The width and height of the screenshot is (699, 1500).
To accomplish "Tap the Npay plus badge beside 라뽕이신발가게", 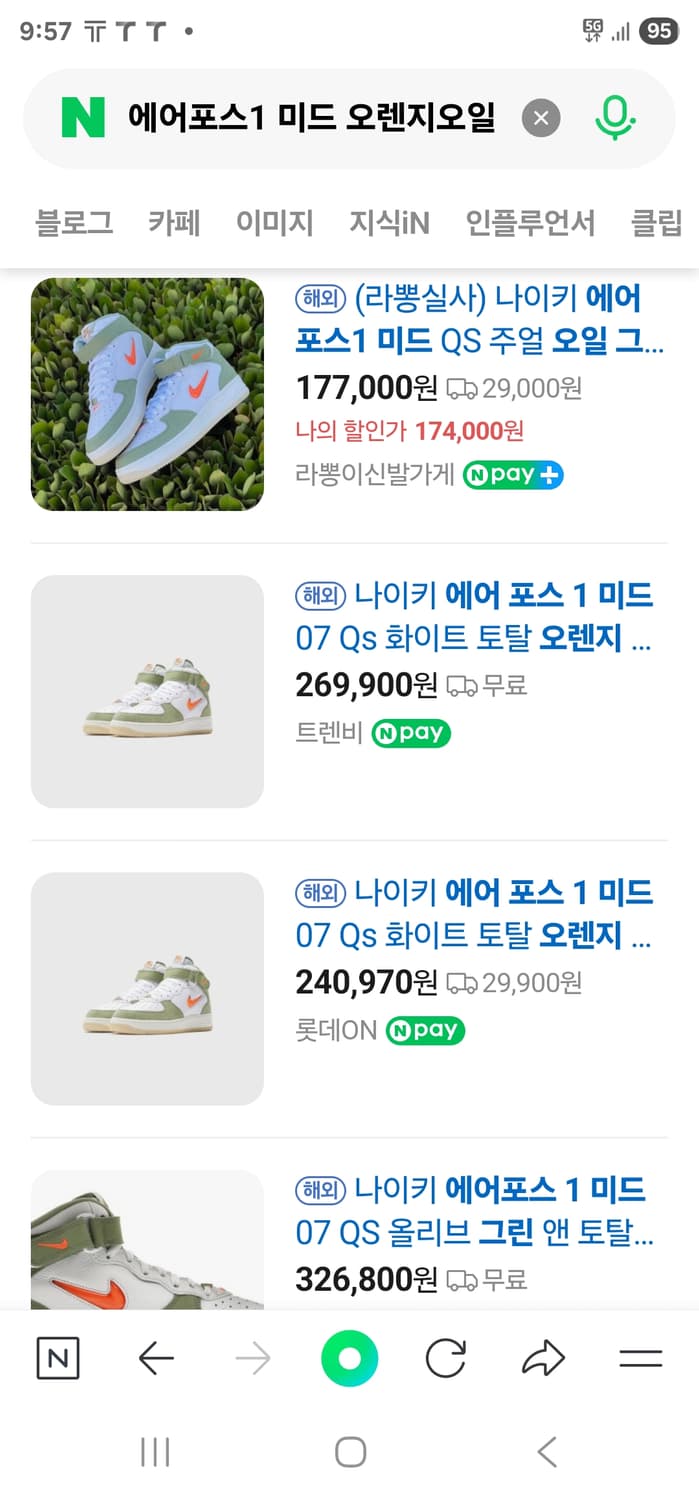I will coord(513,474).
